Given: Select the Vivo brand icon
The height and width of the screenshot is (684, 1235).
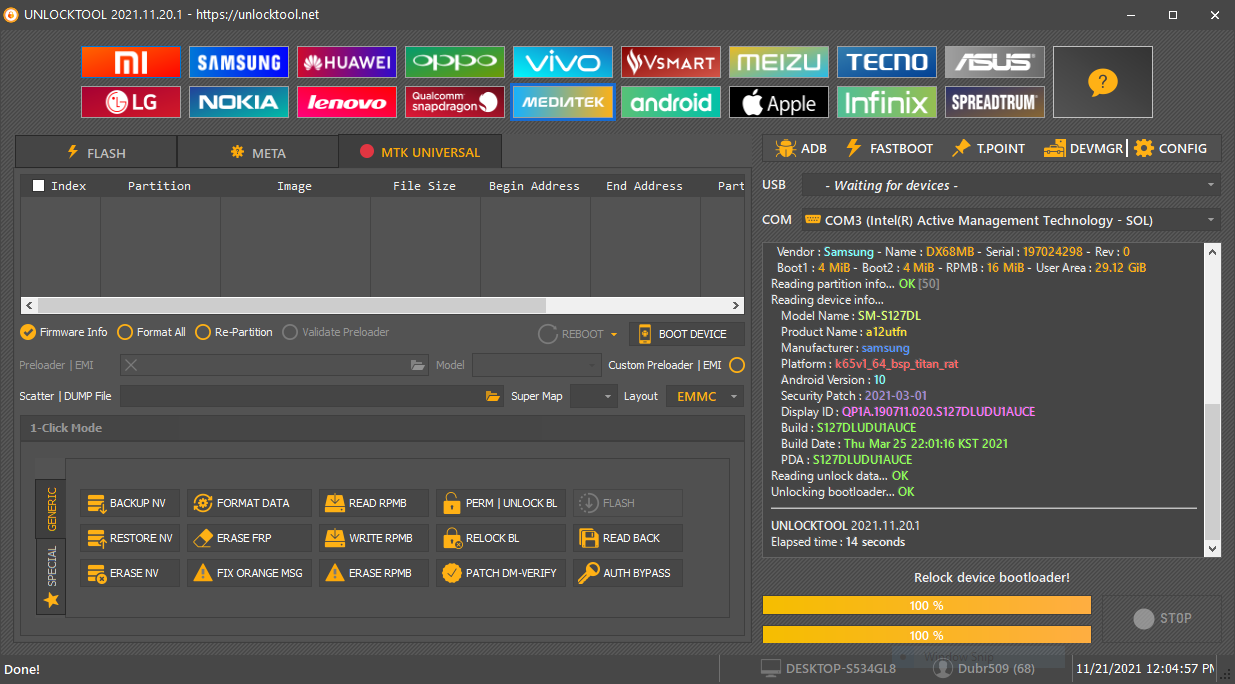Looking at the screenshot, I should click(563, 62).
